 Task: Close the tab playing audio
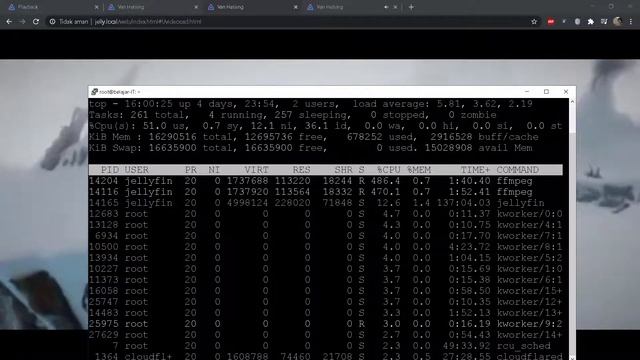coord(395,7)
